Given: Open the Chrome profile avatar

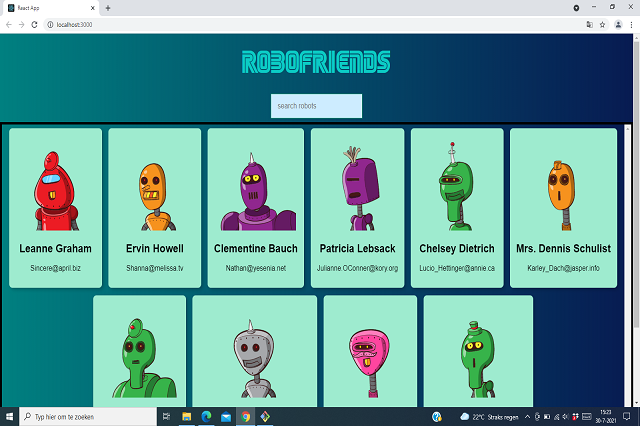Looking at the screenshot, I should coord(618,24).
